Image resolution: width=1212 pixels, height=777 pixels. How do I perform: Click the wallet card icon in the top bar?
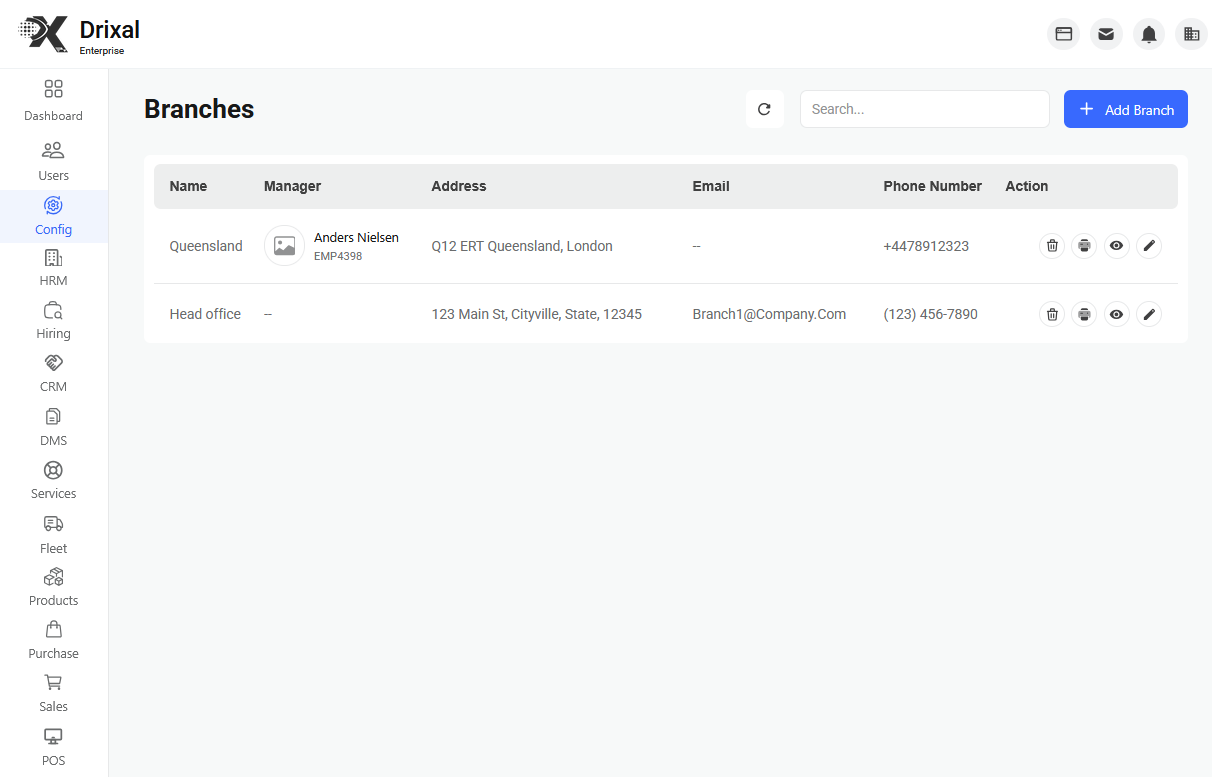(1063, 33)
